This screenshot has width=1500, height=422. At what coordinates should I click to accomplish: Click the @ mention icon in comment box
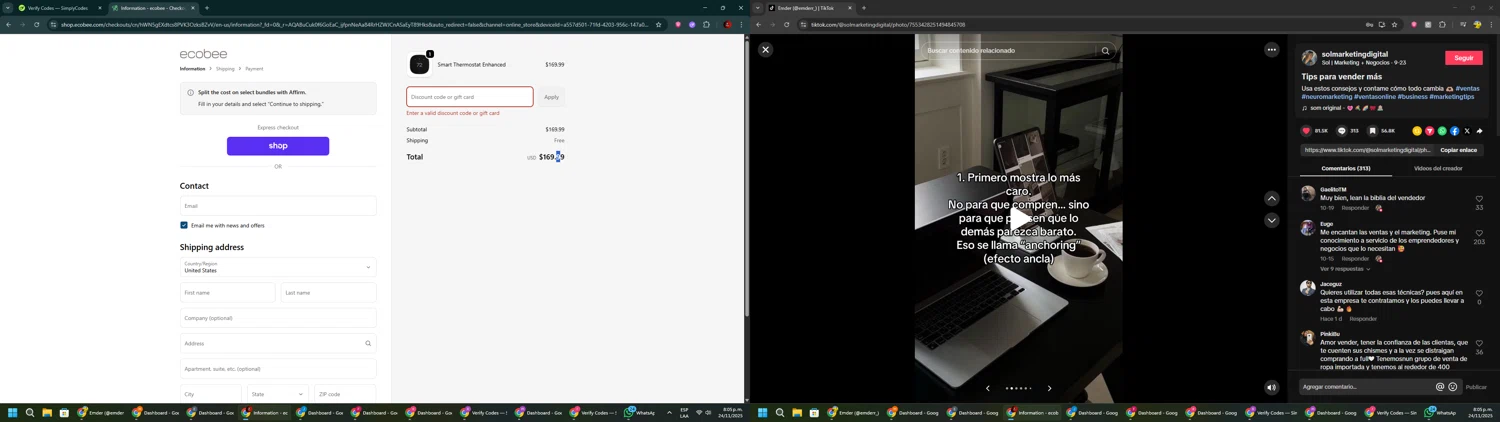click(1440, 387)
